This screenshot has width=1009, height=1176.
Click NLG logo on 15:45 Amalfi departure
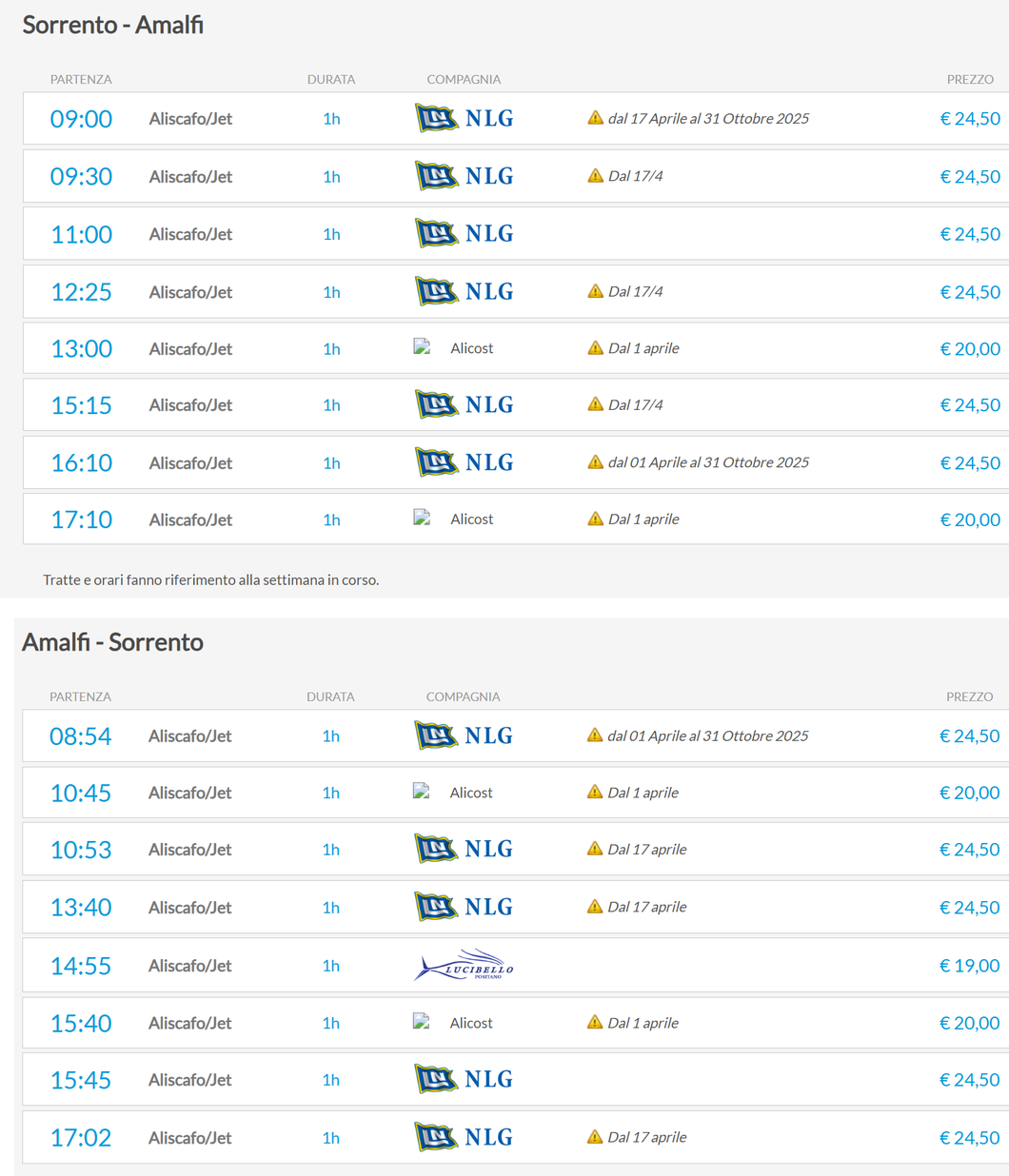click(464, 1079)
